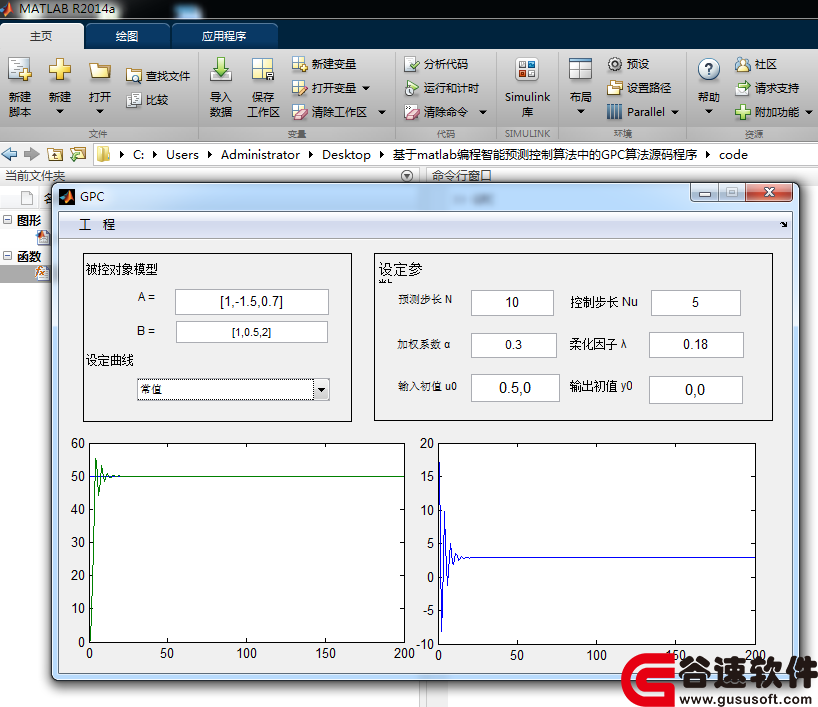
Task: Click the 加权系数 α field
Action: 513,345
